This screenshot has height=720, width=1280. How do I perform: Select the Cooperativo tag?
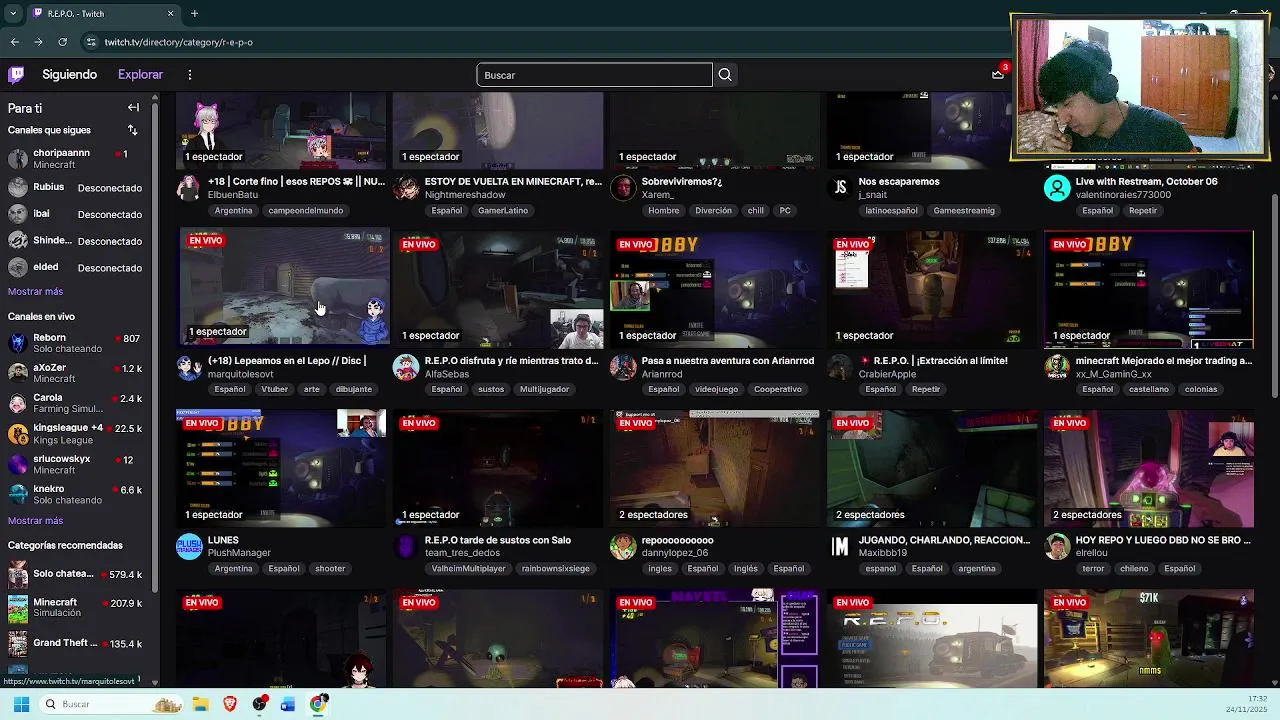(778, 389)
